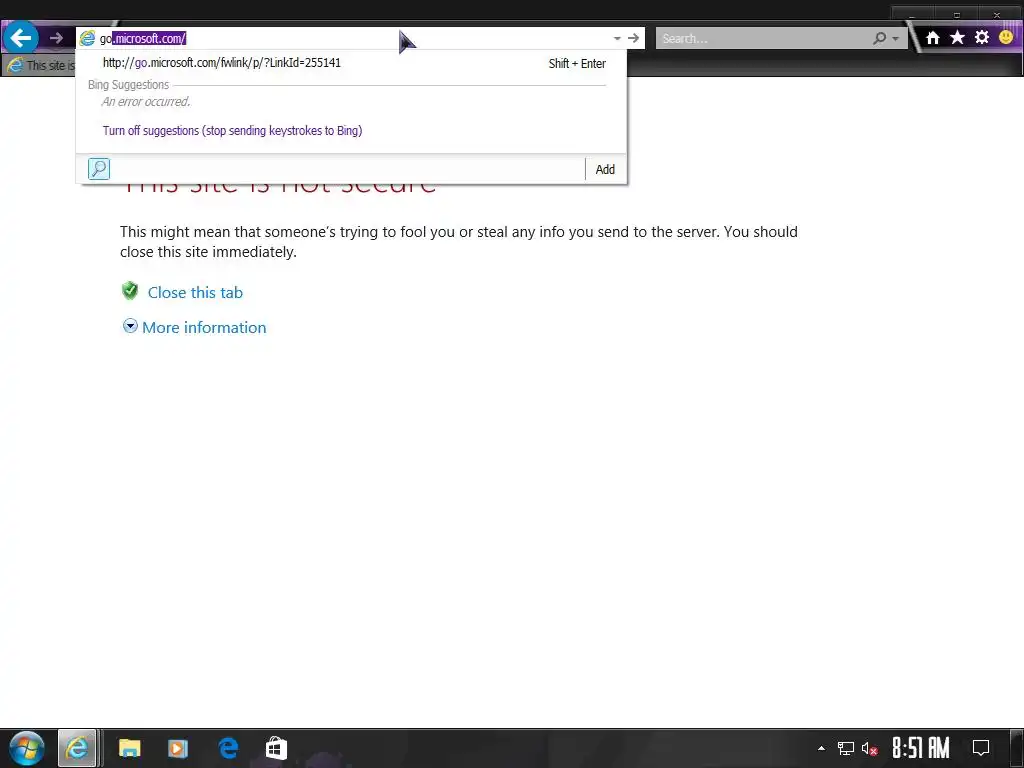Click the 8:51 AM clock
This screenshot has height=768, width=1024.
pos(921,748)
